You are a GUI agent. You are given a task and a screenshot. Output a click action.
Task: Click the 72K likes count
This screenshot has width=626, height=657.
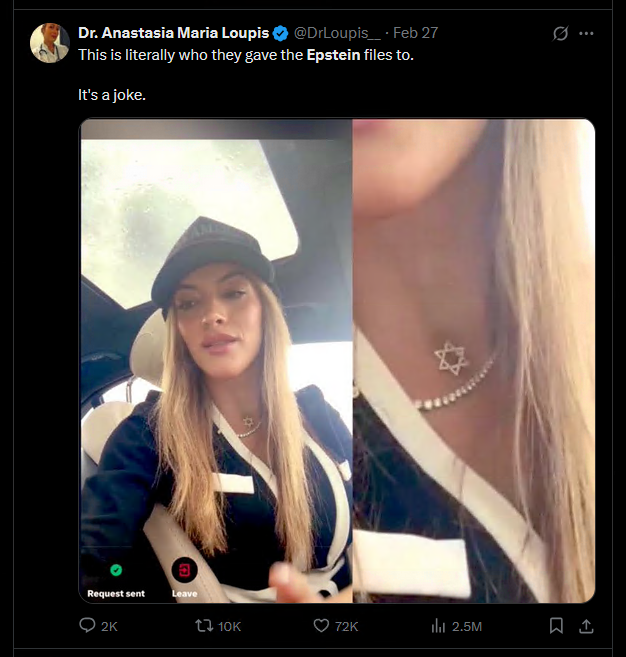(x=347, y=626)
